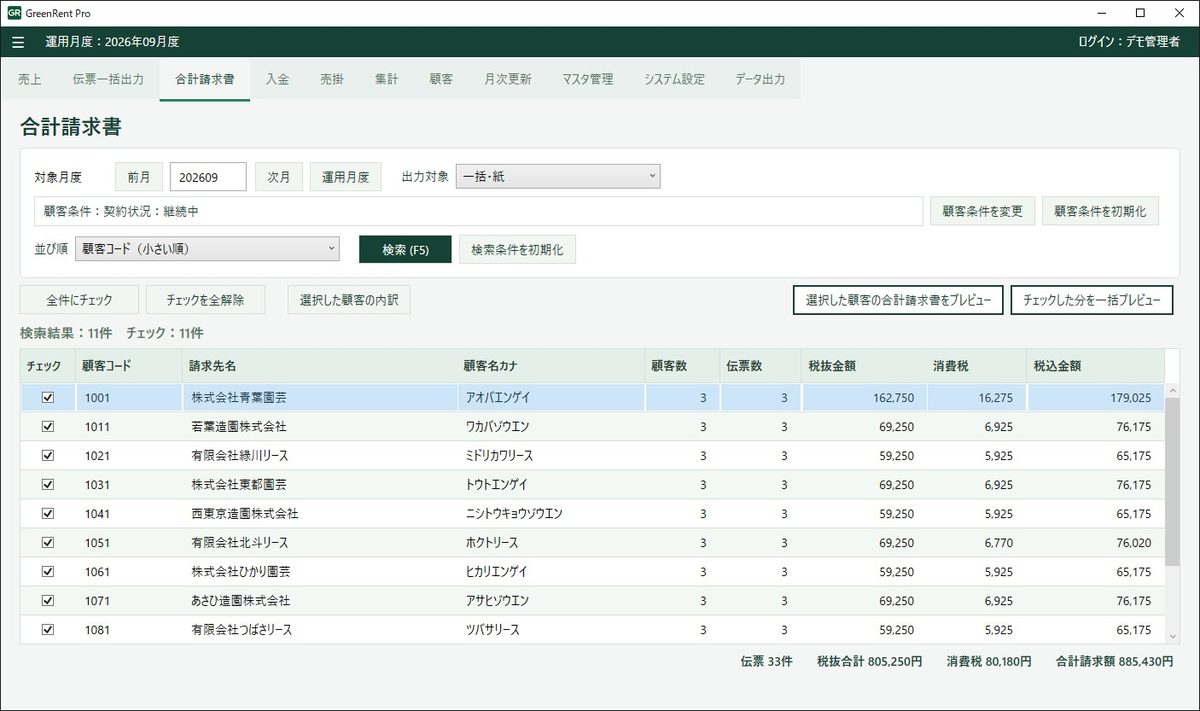
Task: Click 全件にチェック button
Action: (79, 300)
